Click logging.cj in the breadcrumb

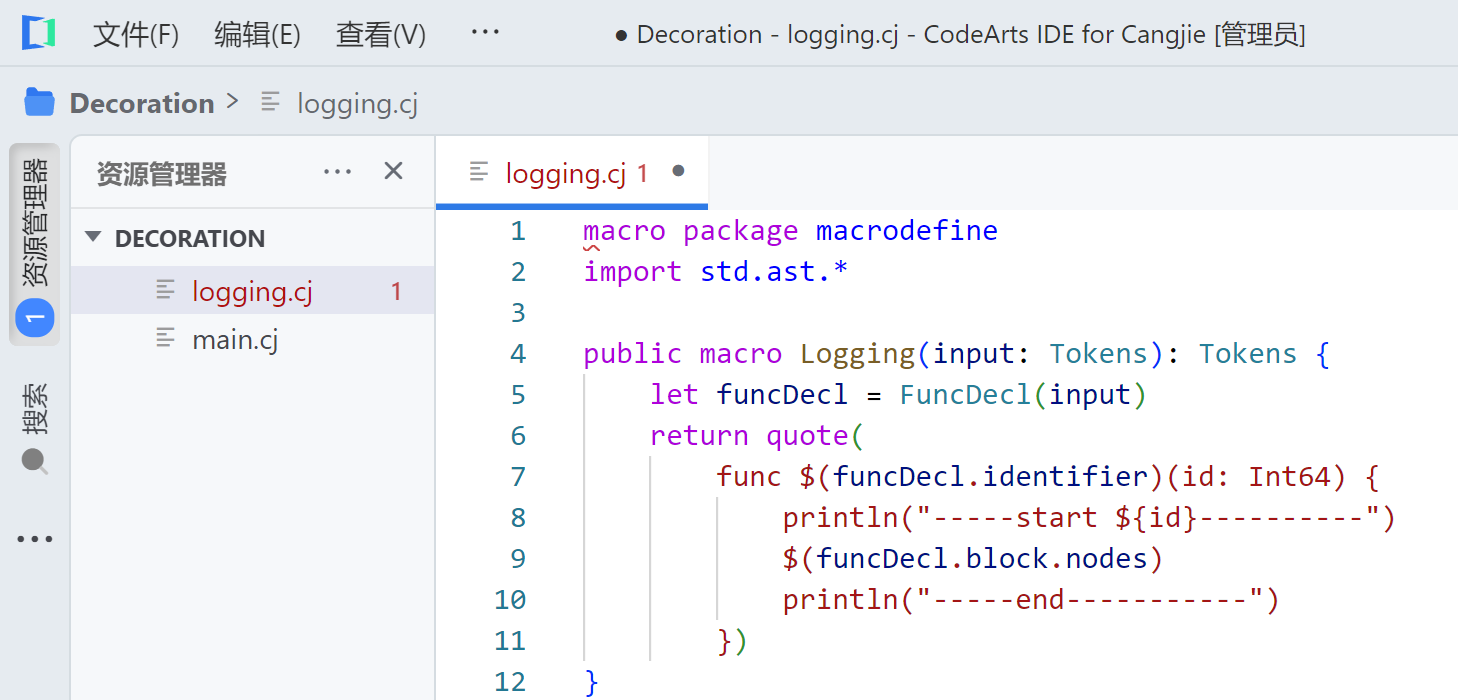[x=357, y=104]
